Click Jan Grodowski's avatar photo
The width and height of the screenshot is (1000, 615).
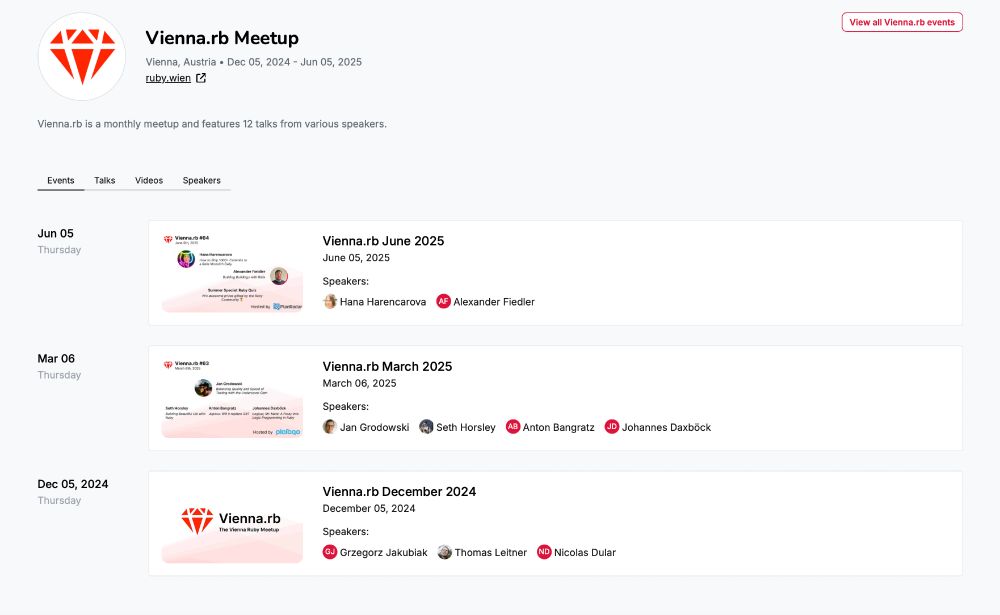point(330,427)
